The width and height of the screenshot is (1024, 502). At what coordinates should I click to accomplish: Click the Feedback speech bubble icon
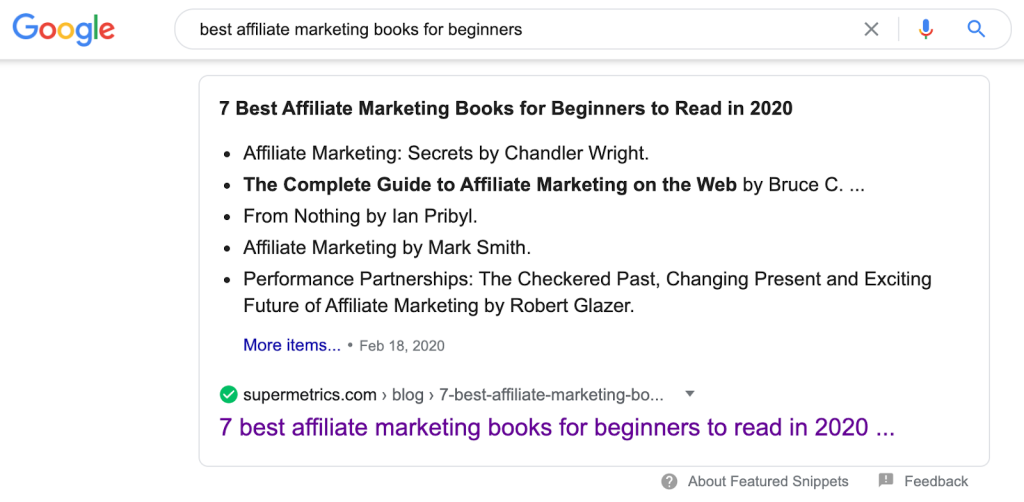(886, 481)
